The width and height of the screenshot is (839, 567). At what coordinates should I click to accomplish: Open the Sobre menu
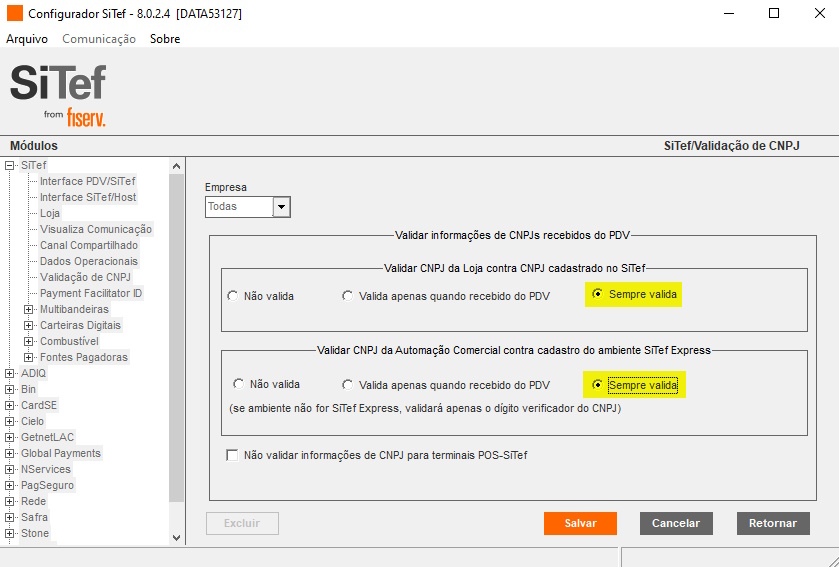tap(165, 39)
